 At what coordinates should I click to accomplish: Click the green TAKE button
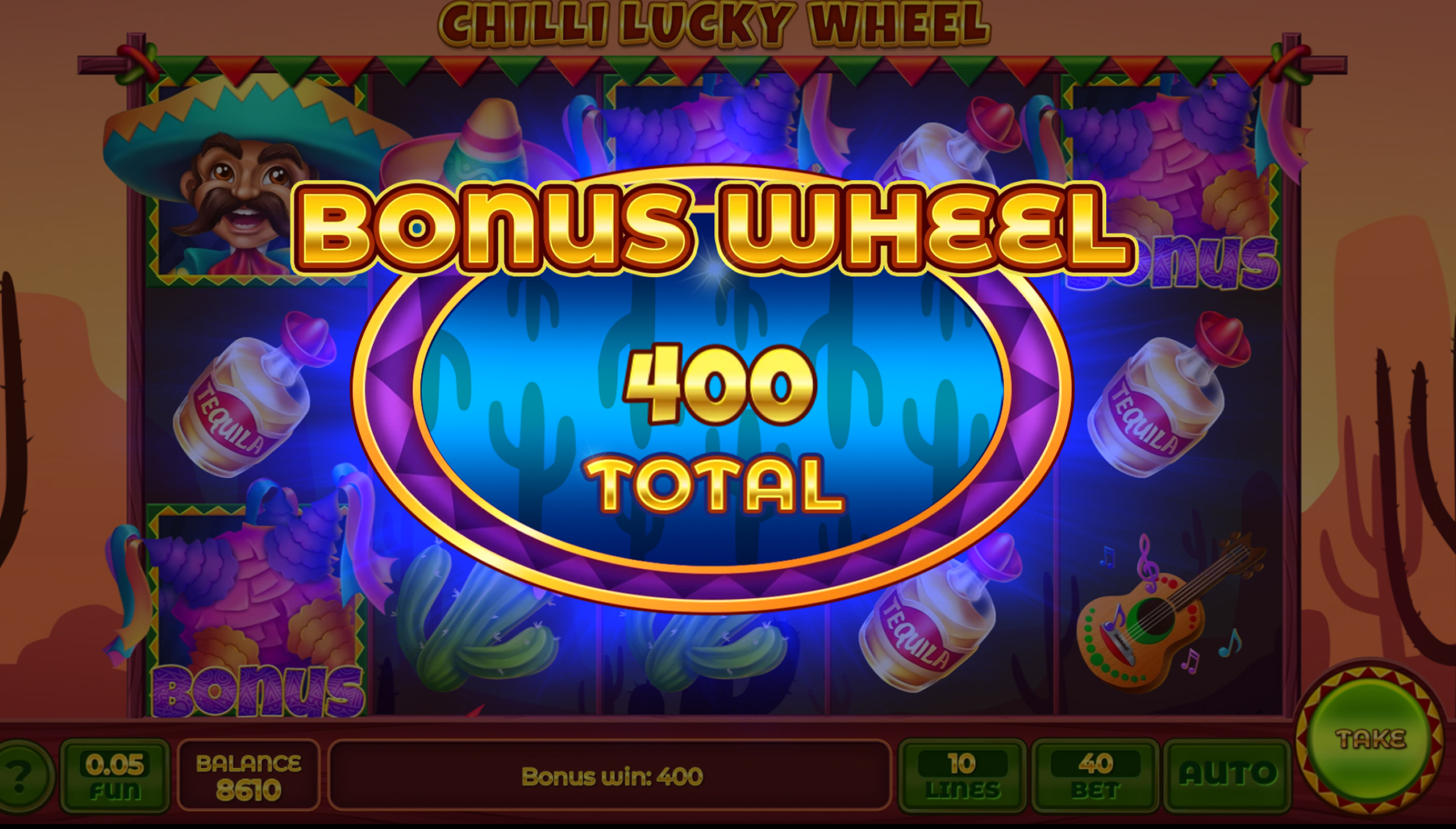[x=1371, y=738]
